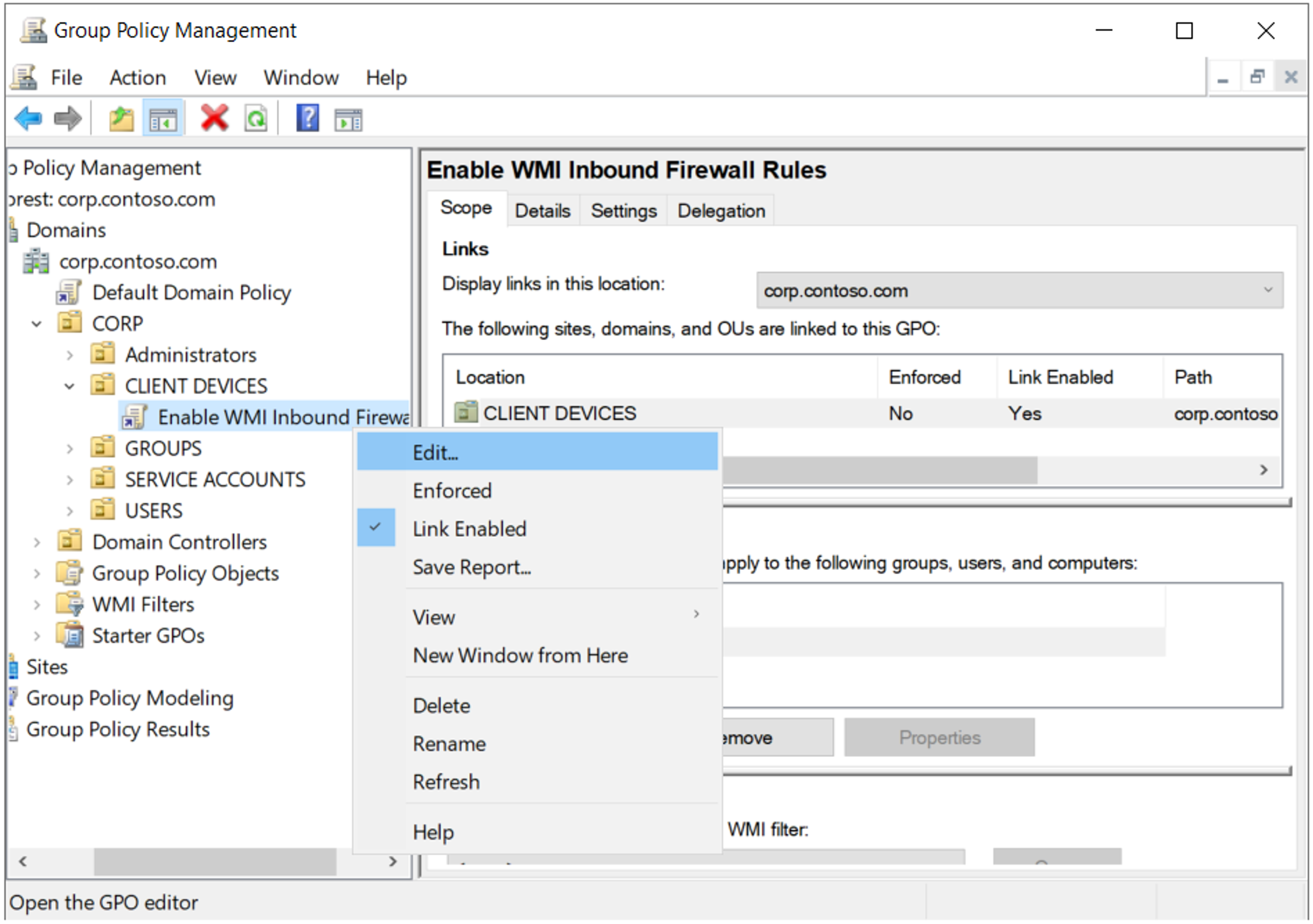Choose Refresh from the context menu
Screen dimensions: 1313x924
click(538, 782)
